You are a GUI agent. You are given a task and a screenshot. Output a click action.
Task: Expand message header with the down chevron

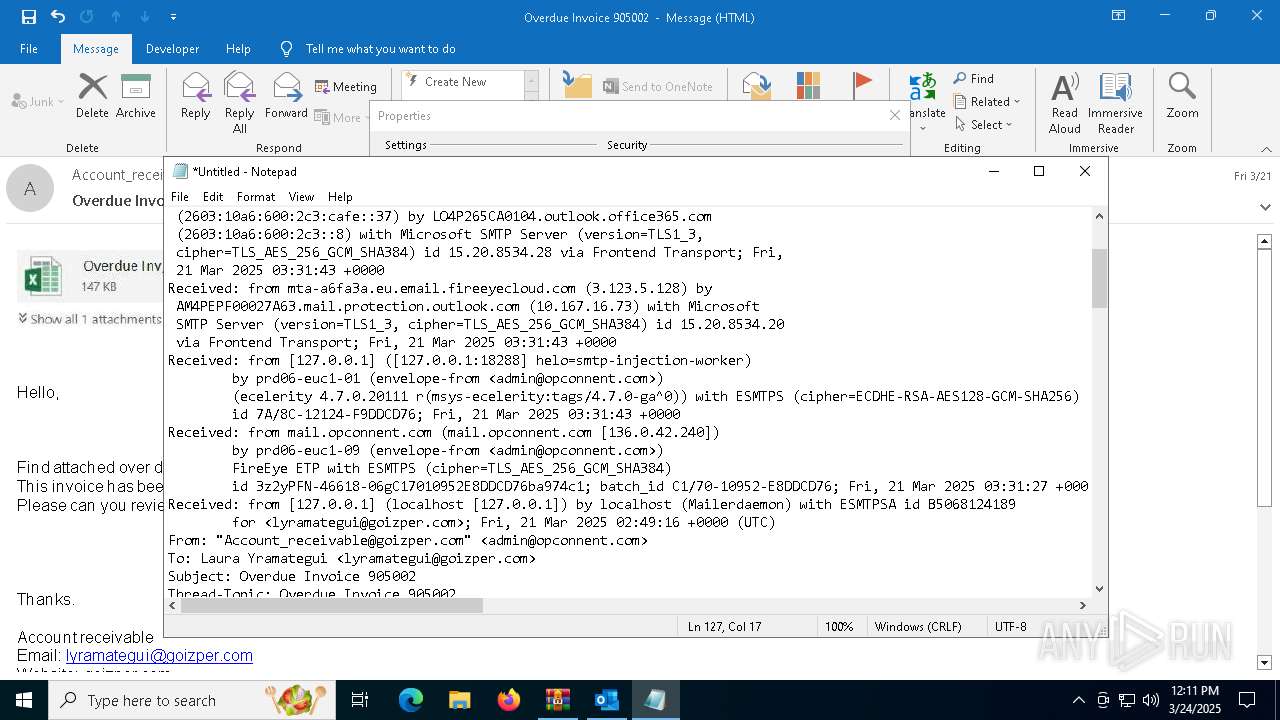1264,207
